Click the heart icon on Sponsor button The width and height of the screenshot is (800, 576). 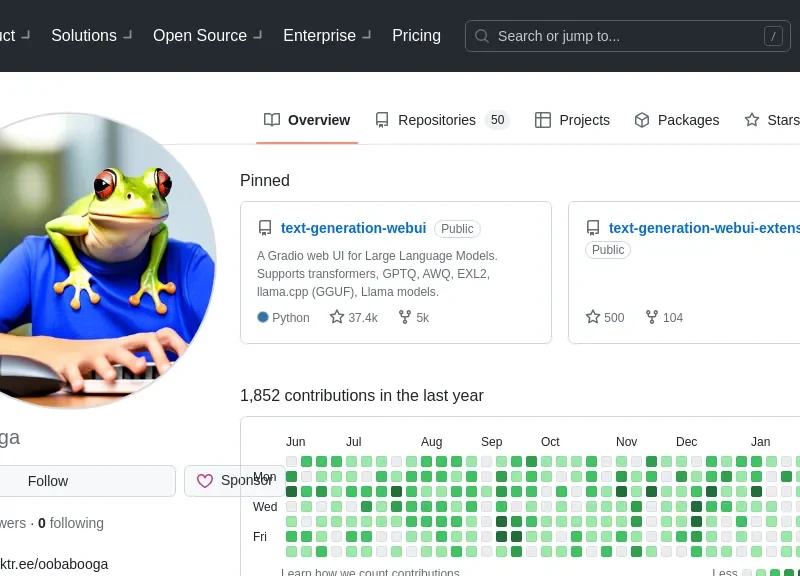(205, 481)
